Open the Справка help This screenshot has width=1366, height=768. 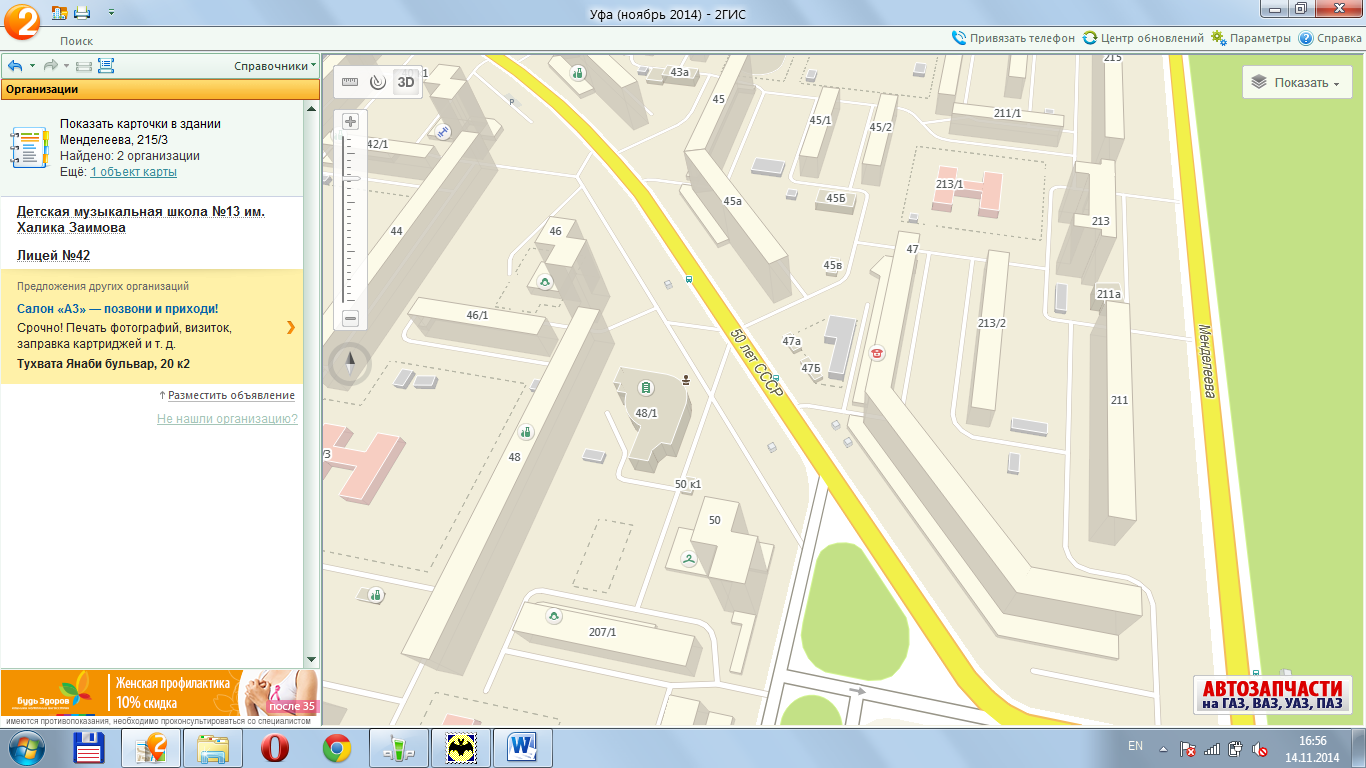[1330, 38]
